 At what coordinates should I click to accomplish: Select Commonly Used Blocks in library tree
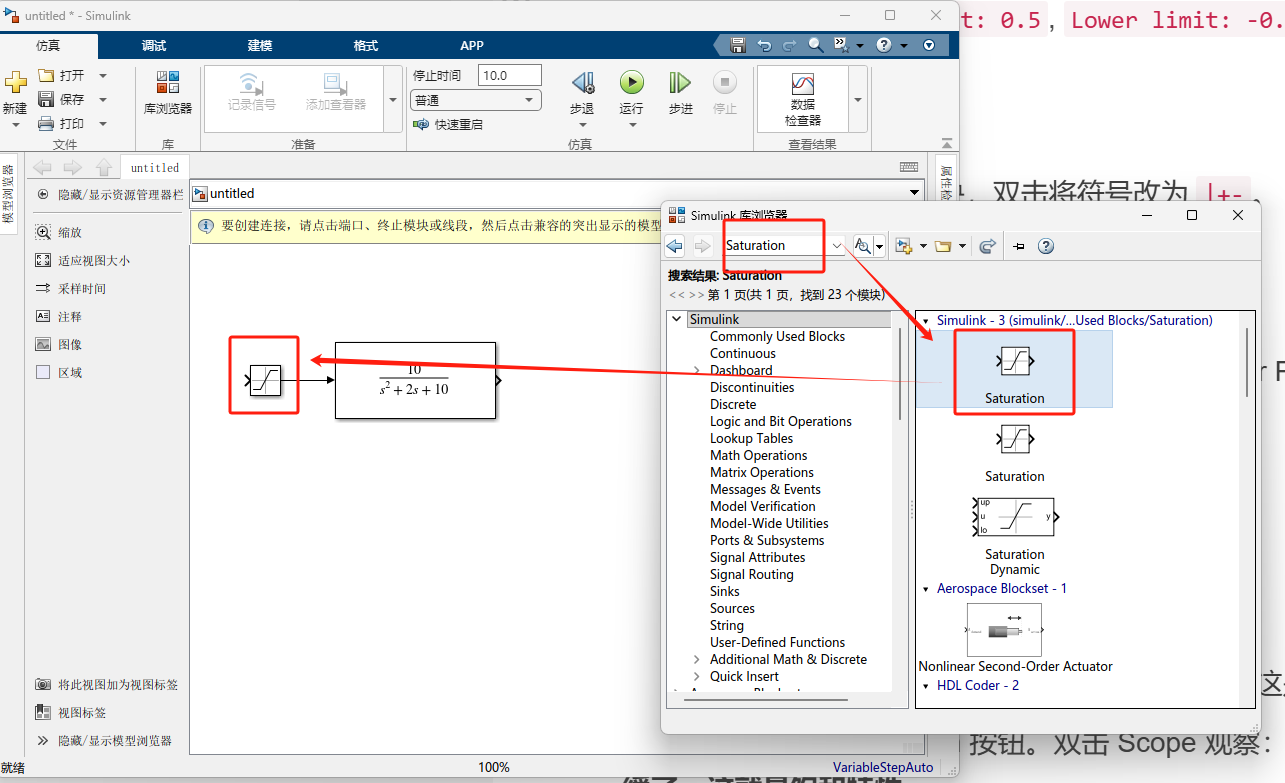[x=777, y=336]
